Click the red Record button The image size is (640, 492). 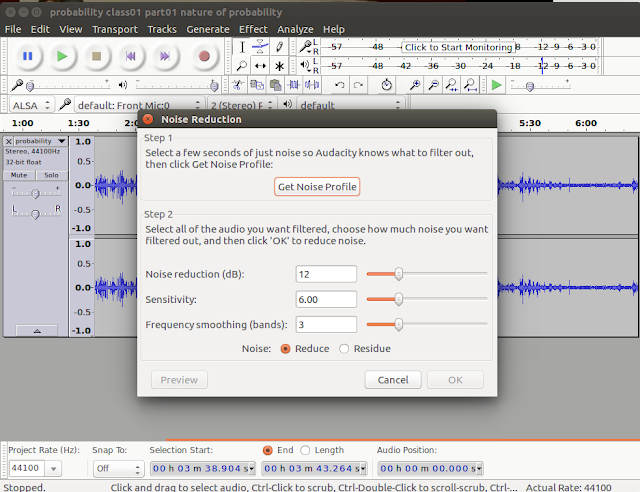(204, 56)
